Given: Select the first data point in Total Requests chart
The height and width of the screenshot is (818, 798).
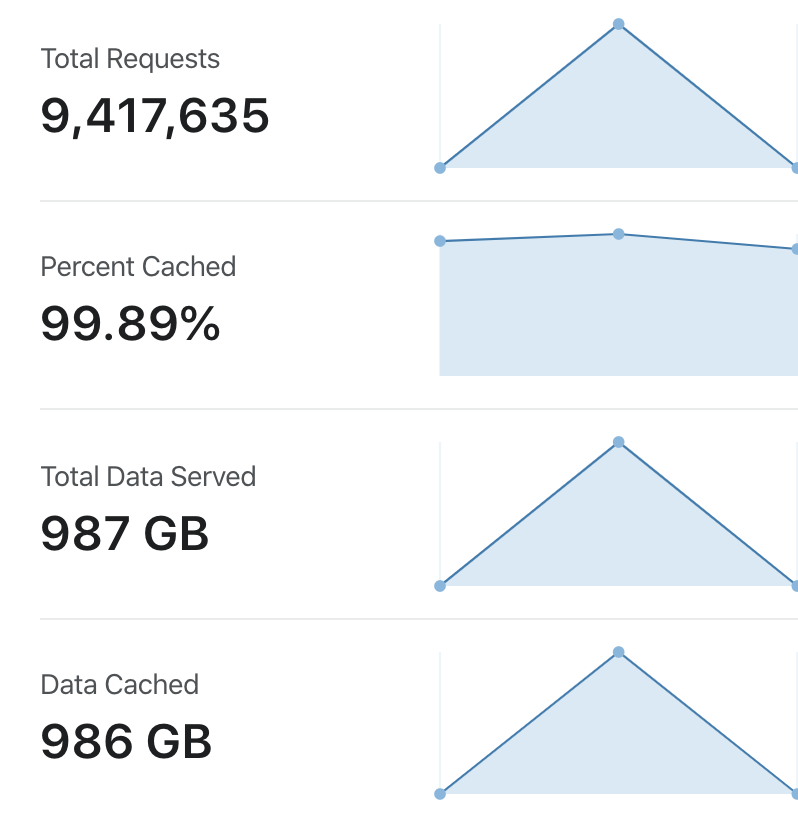Looking at the screenshot, I should (440, 168).
